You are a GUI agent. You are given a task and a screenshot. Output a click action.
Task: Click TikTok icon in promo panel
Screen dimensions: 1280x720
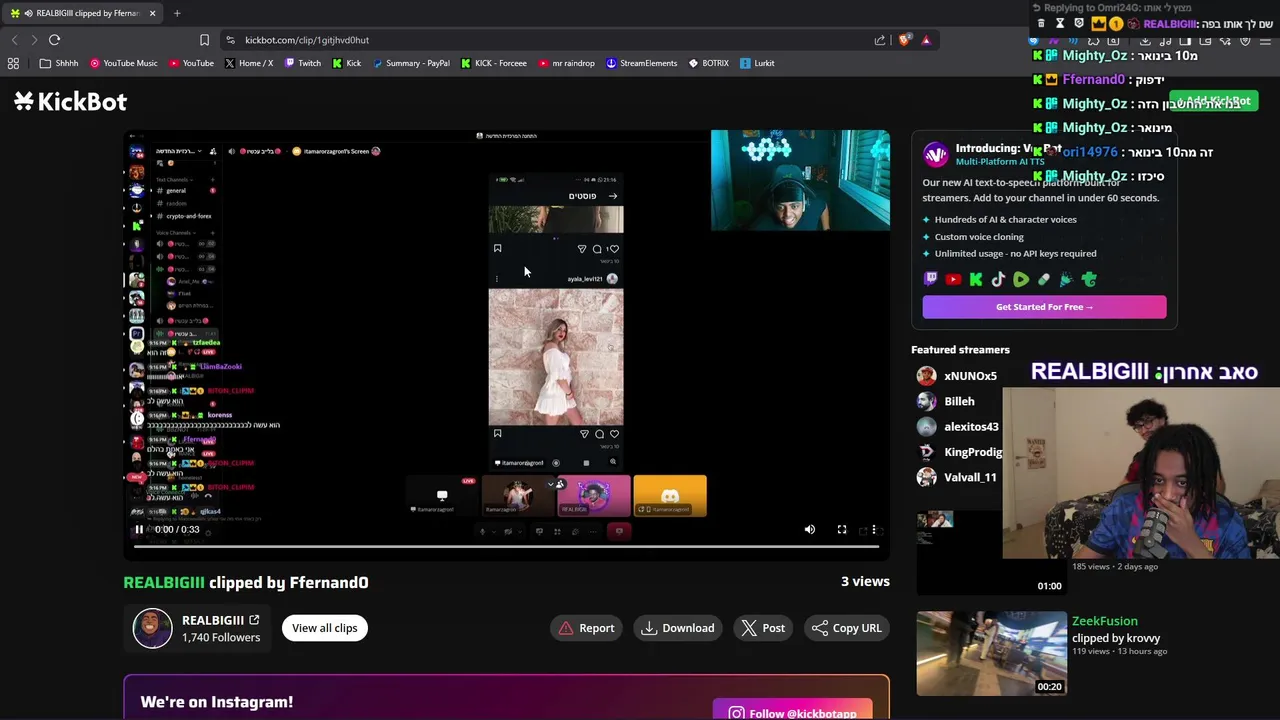pos(998,280)
